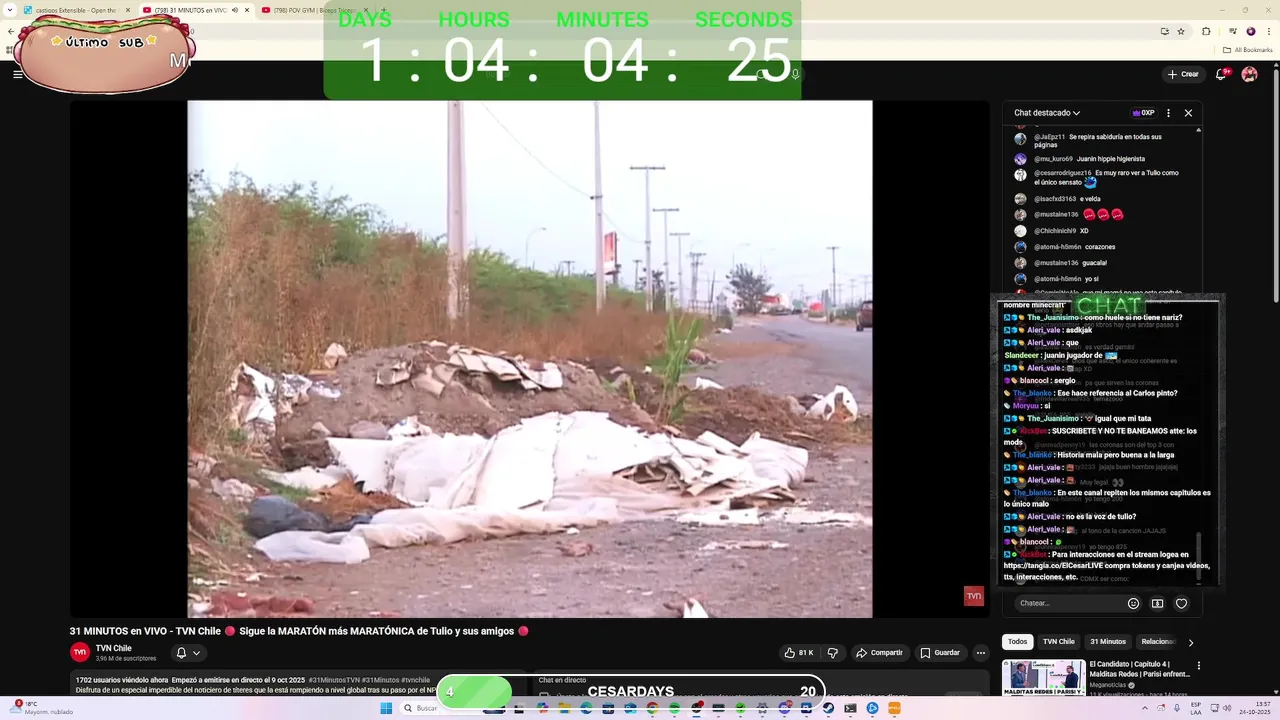Like the video with 81 K likes

(x=799, y=653)
